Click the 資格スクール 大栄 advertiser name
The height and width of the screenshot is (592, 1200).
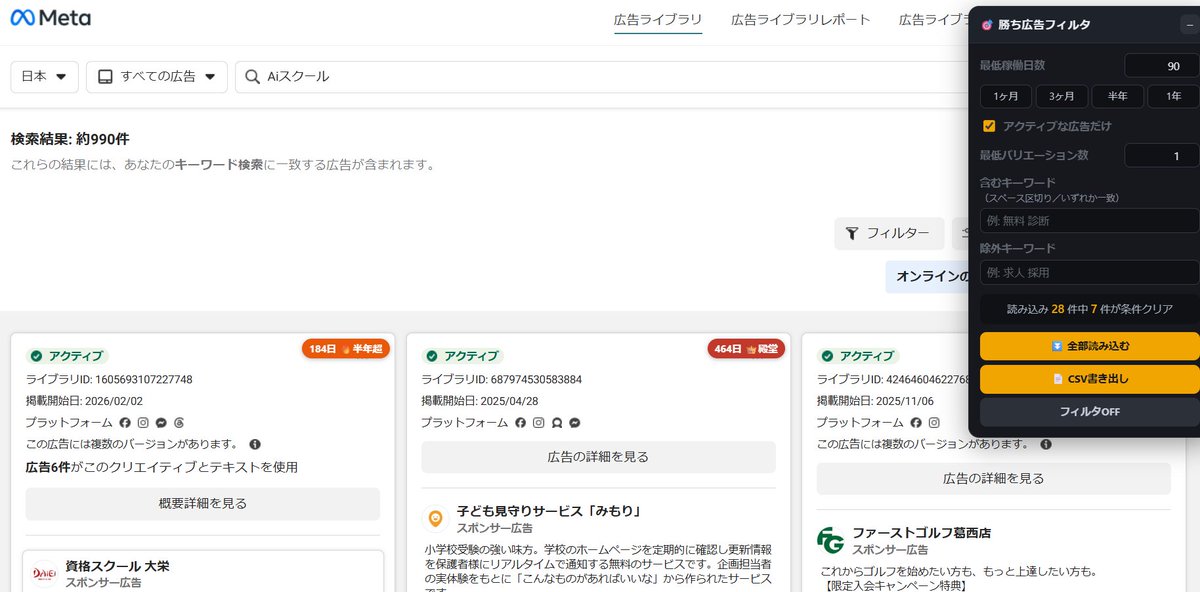coord(118,566)
